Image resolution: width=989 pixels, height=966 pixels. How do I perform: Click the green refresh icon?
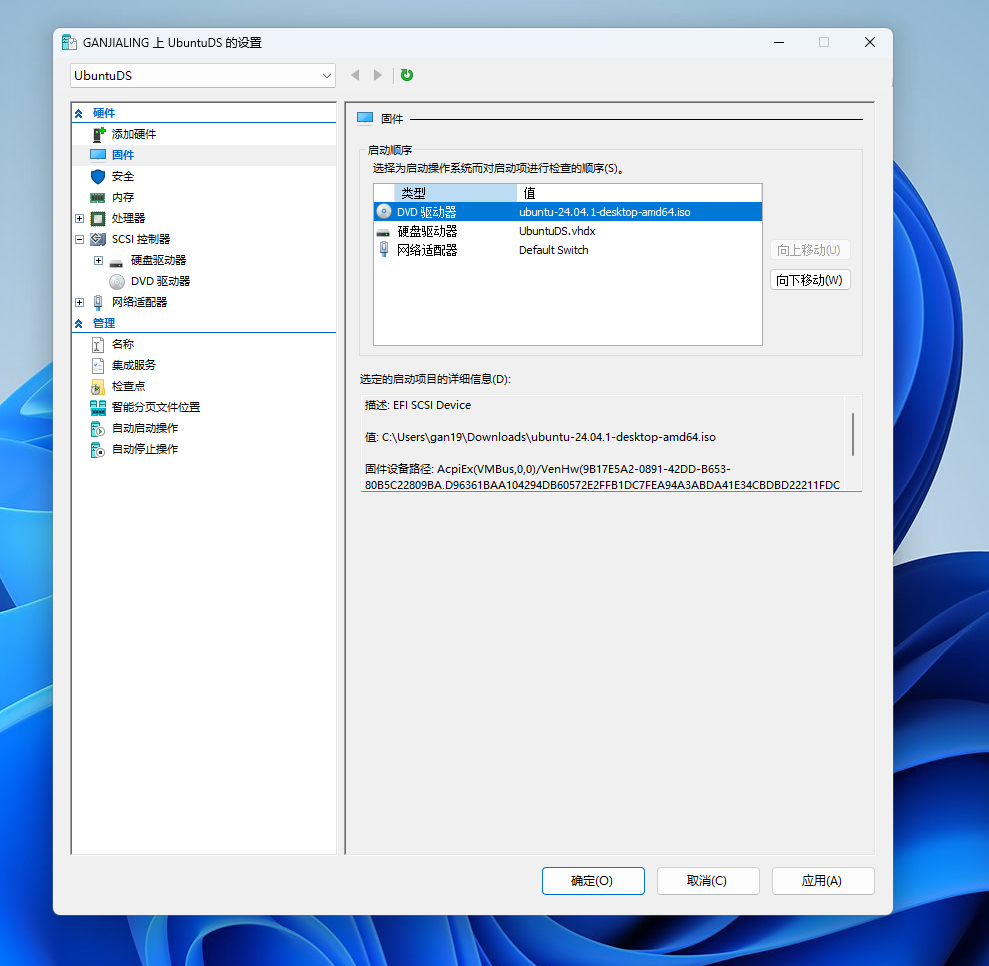point(407,75)
